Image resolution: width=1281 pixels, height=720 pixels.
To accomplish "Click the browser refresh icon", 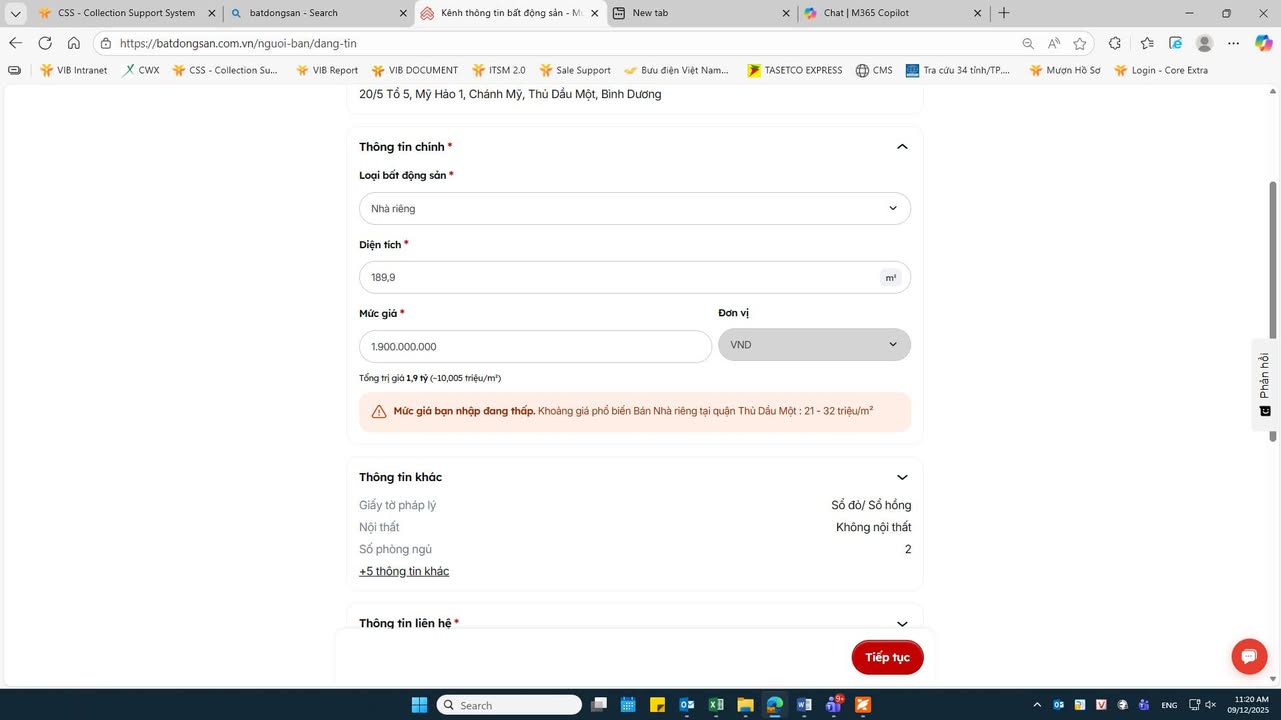I will 45,43.
